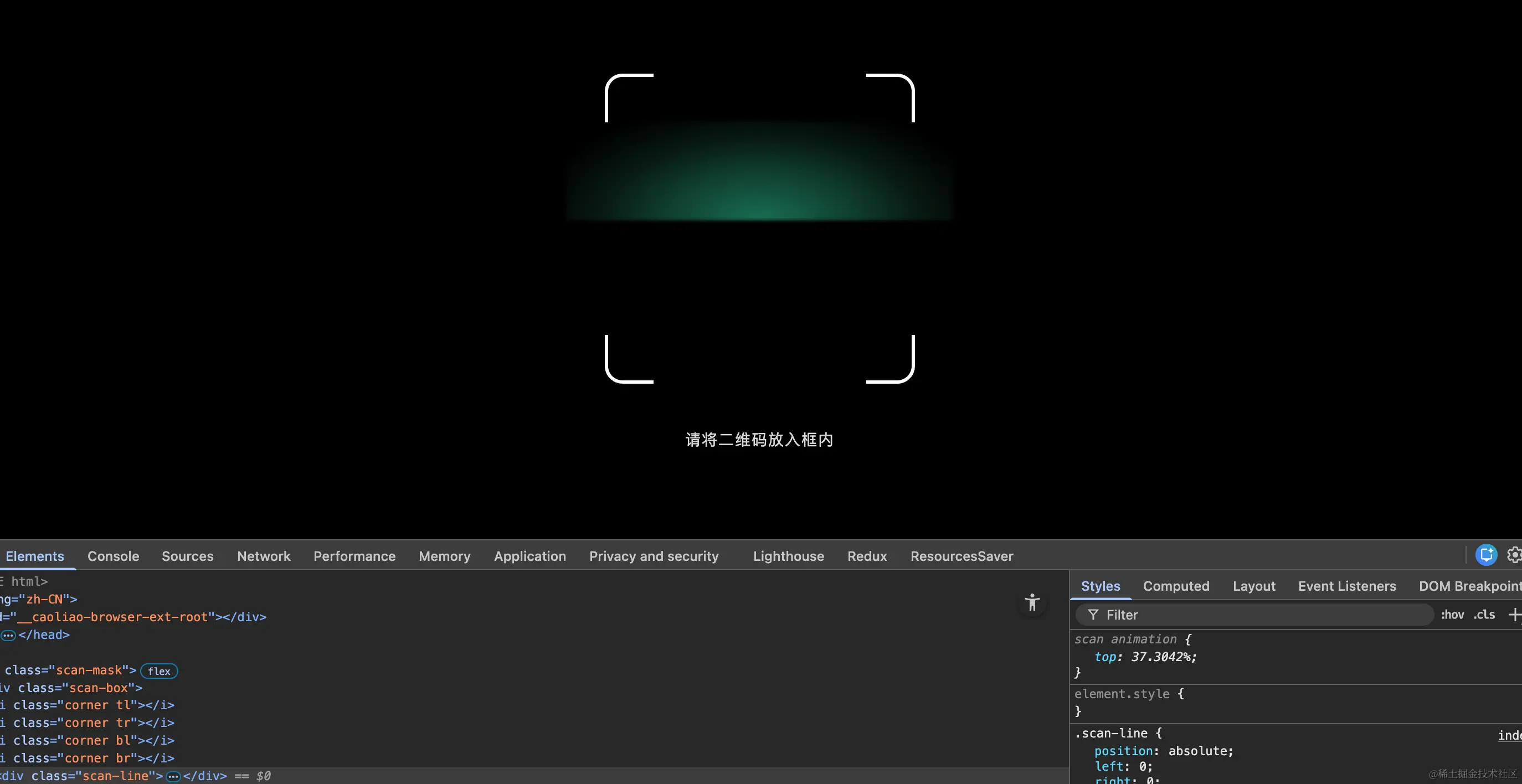1522x784 pixels.
Task: Click the funnel filter icon in Styles
Action: click(x=1093, y=615)
